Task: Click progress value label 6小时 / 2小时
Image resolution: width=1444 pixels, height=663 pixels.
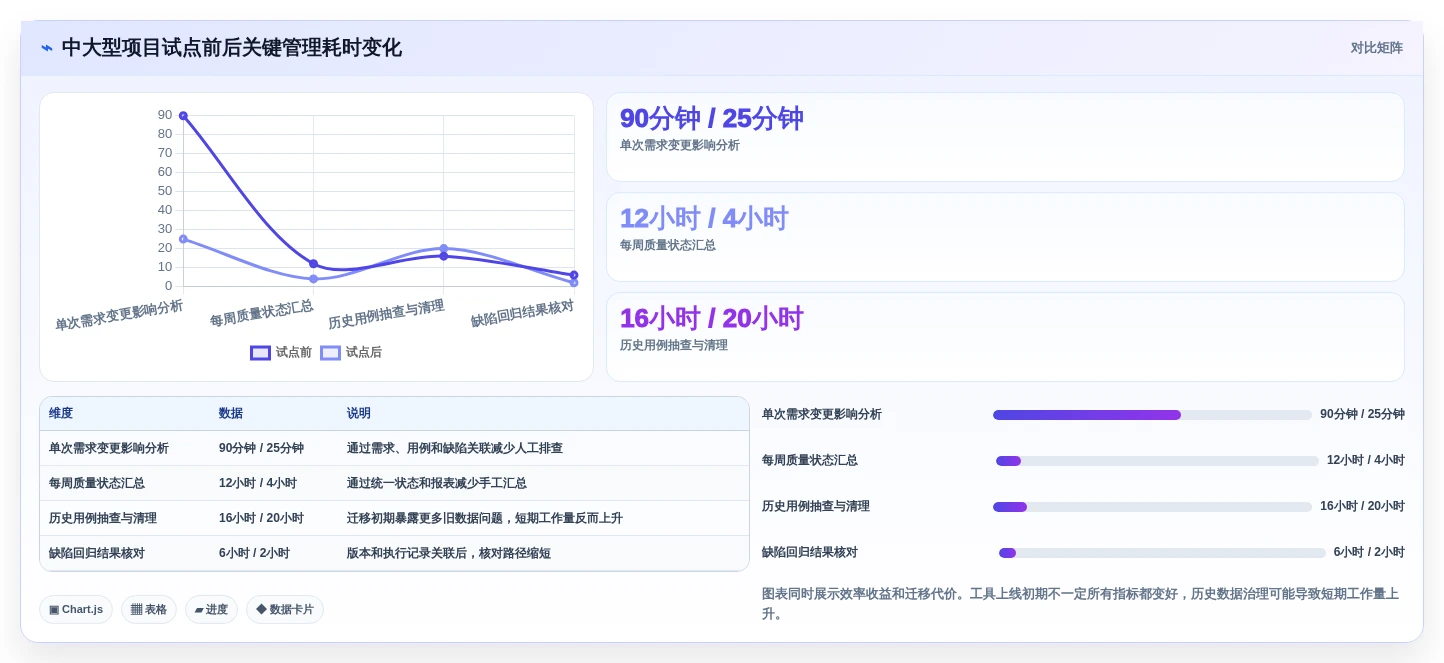Action: coord(1369,552)
